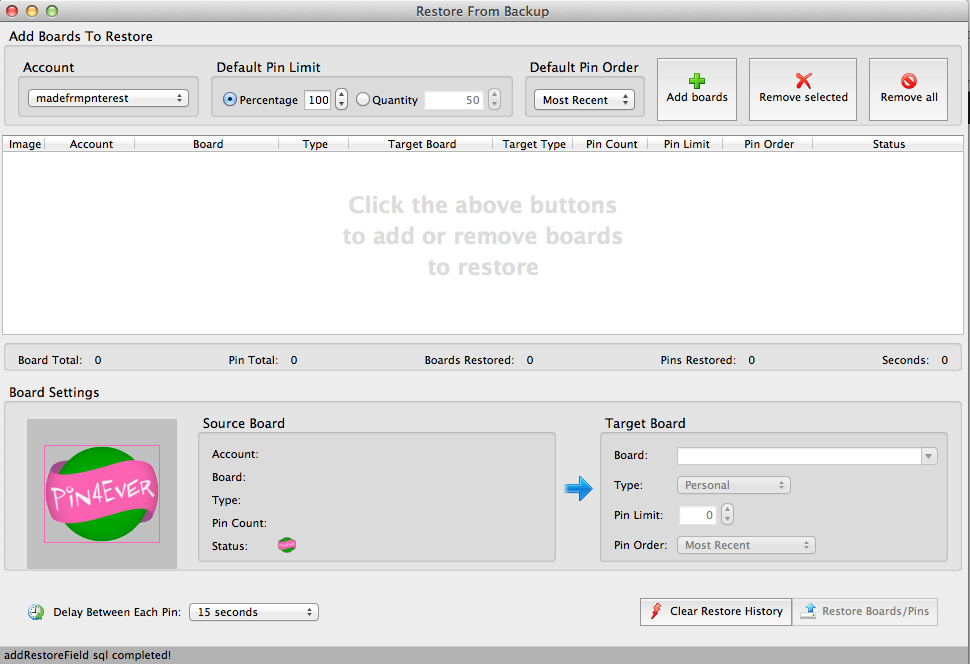Screen dimensions: 970x664
Task: Sort by the Board column header
Action: [x=207, y=144]
